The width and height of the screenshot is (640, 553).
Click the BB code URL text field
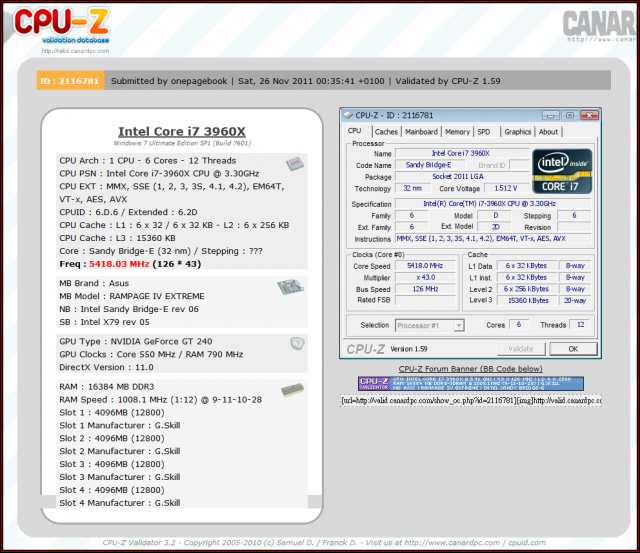point(471,401)
